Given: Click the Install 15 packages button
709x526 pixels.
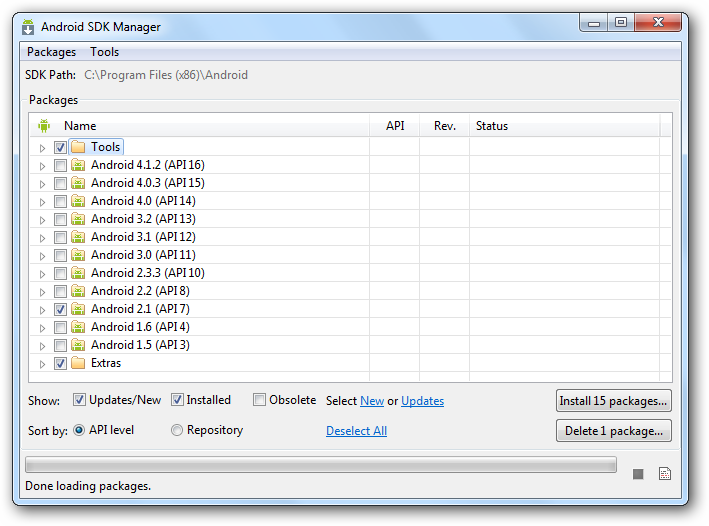Looking at the screenshot, I should (x=614, y=401).
